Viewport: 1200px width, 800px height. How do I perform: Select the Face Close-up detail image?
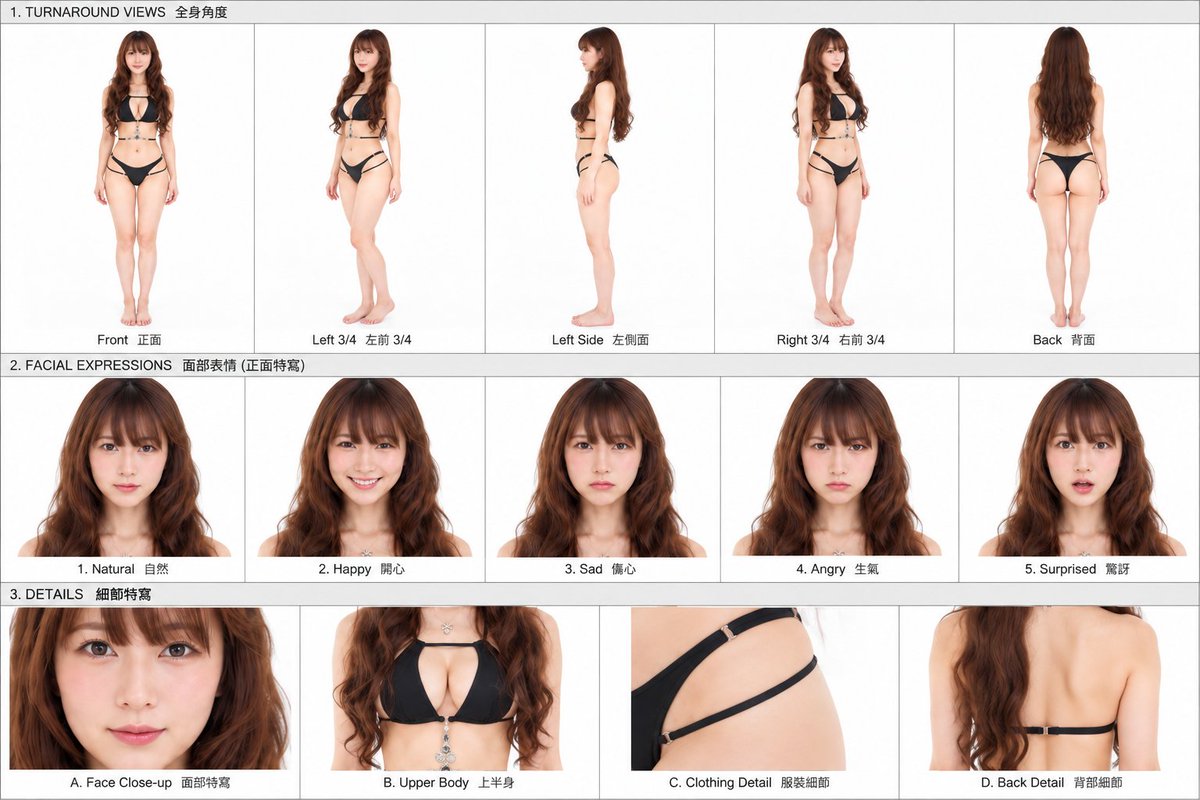tap(150, 688)
